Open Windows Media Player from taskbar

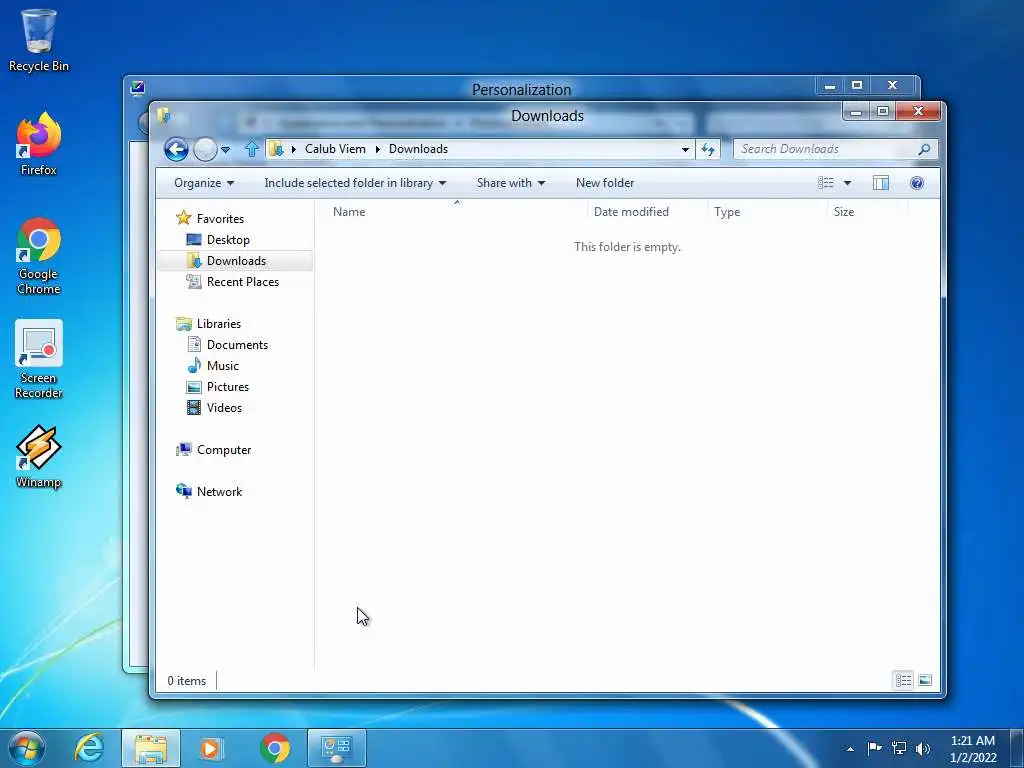pos(211,748)
